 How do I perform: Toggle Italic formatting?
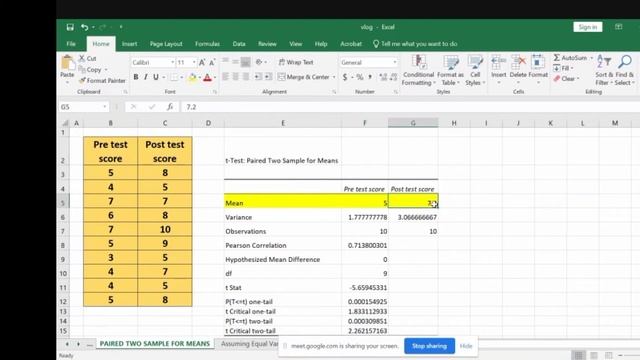point(146,77)
